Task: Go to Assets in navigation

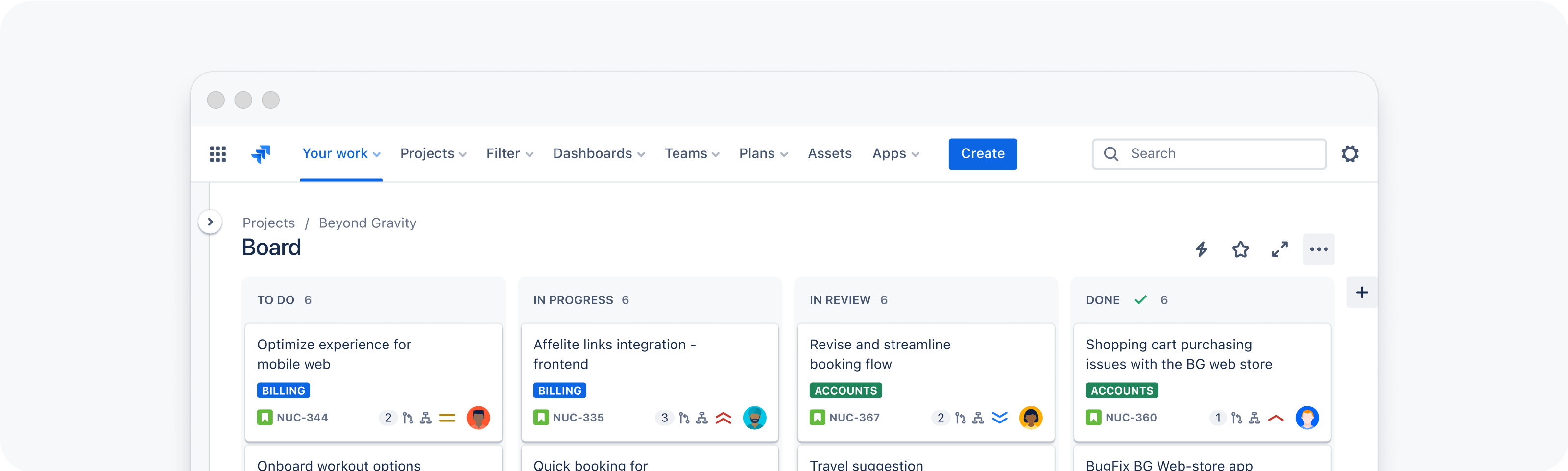Action: pyautogui.click(x=830, y=153)
